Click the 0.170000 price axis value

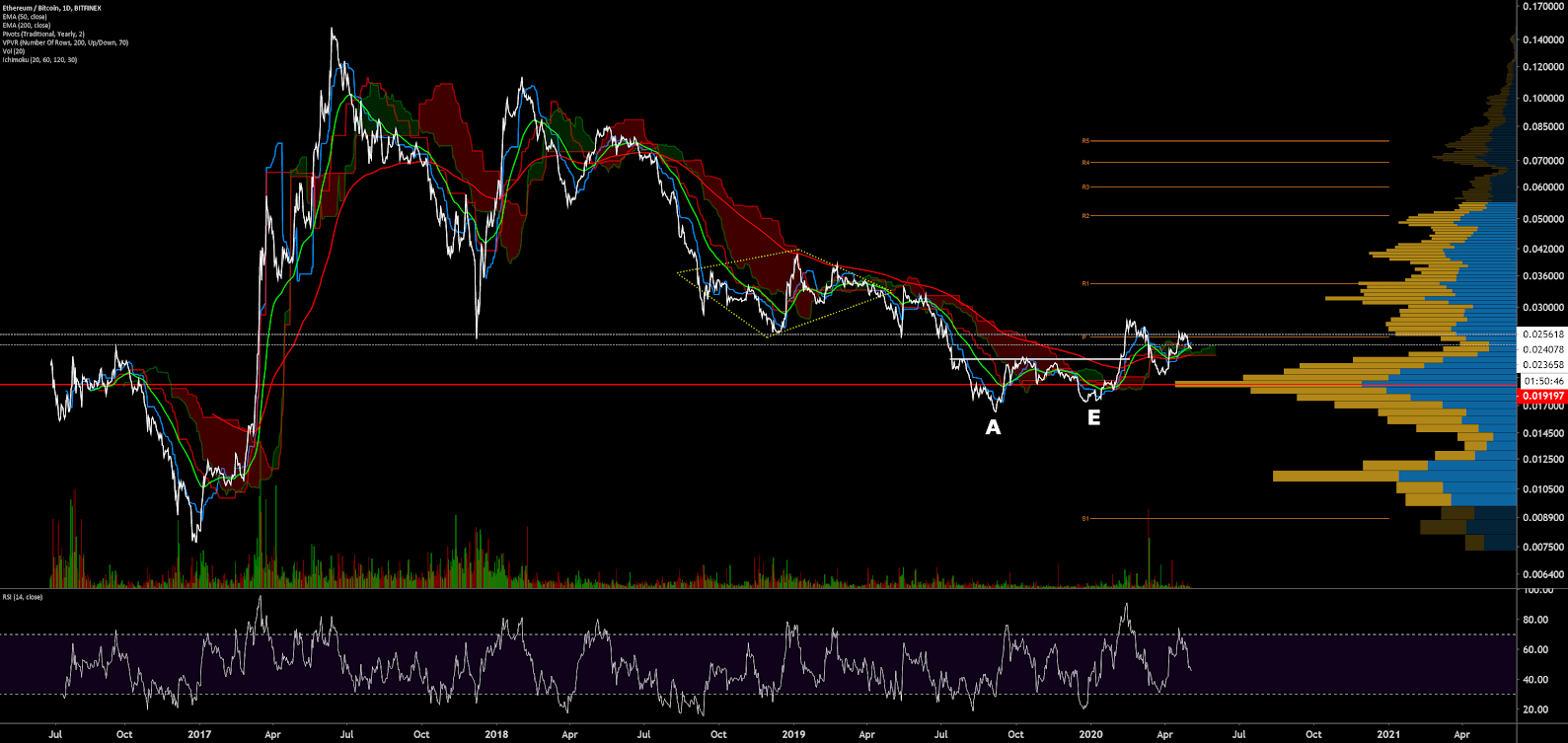1543,6
